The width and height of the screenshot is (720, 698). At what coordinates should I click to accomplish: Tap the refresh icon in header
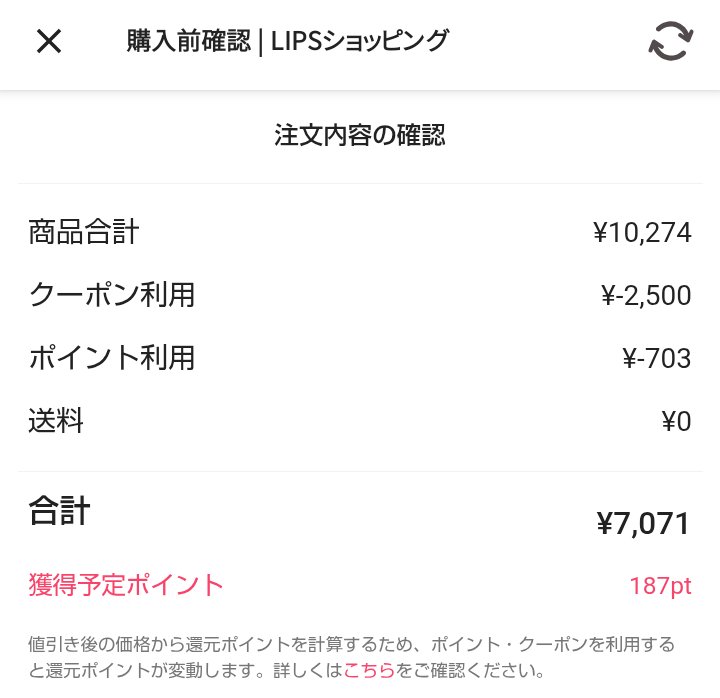coord(670,41)
